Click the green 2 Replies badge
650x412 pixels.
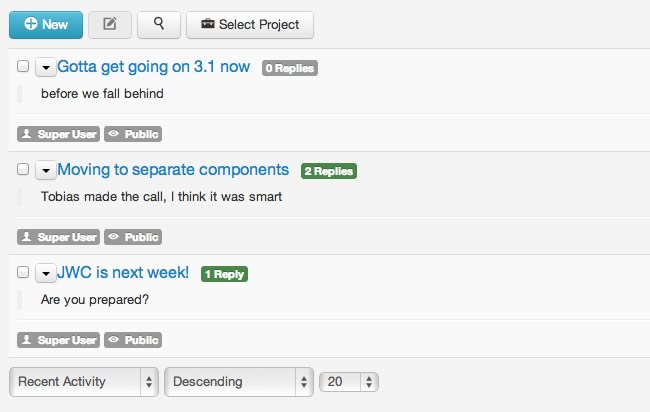(x=329, y=171)
